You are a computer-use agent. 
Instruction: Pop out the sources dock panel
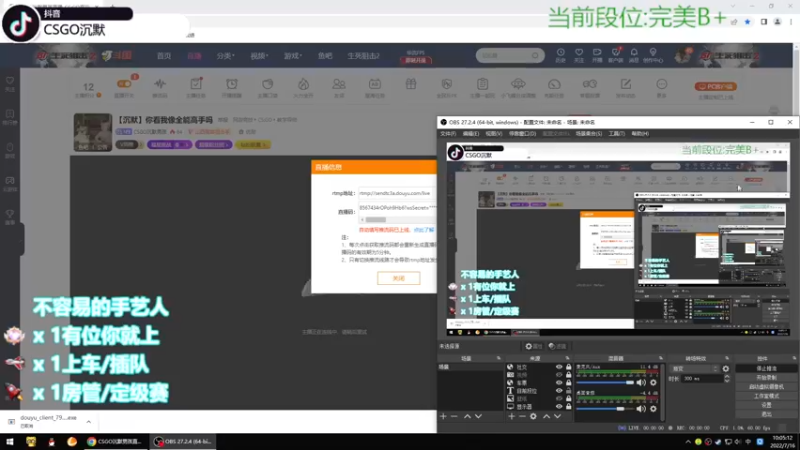point(567,358)
